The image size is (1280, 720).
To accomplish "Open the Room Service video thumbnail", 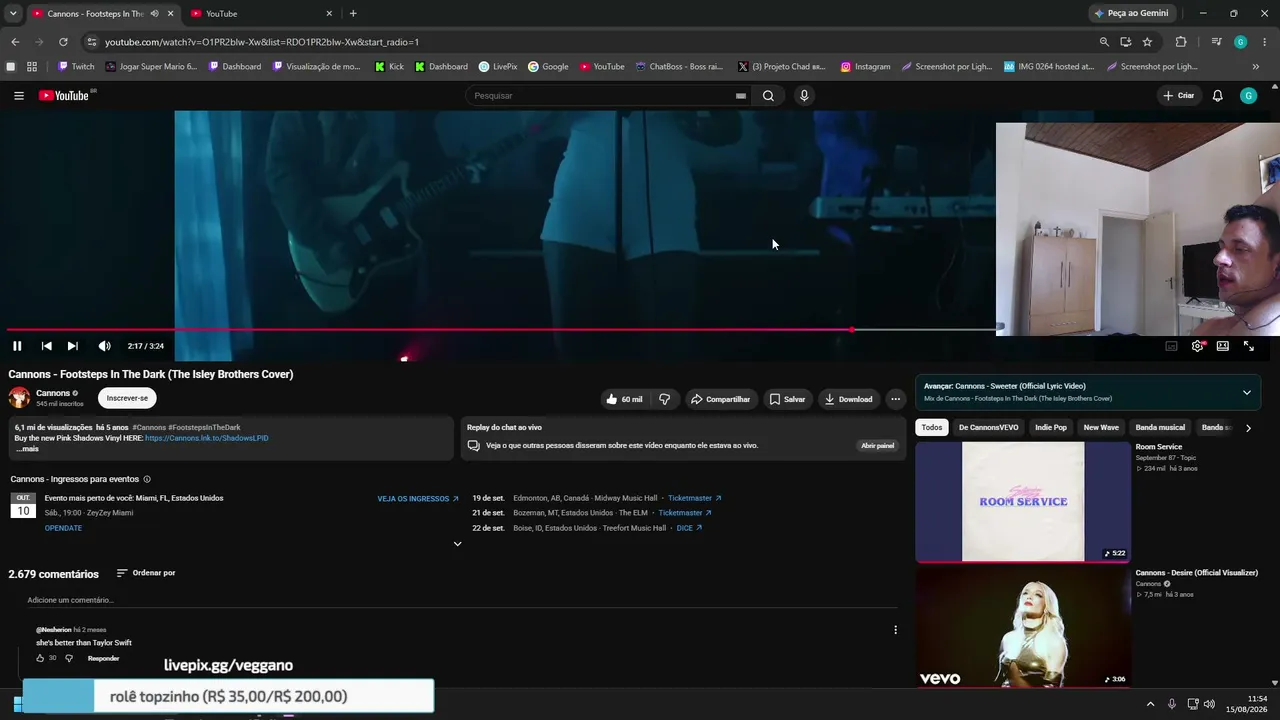I will [1023, 502].
